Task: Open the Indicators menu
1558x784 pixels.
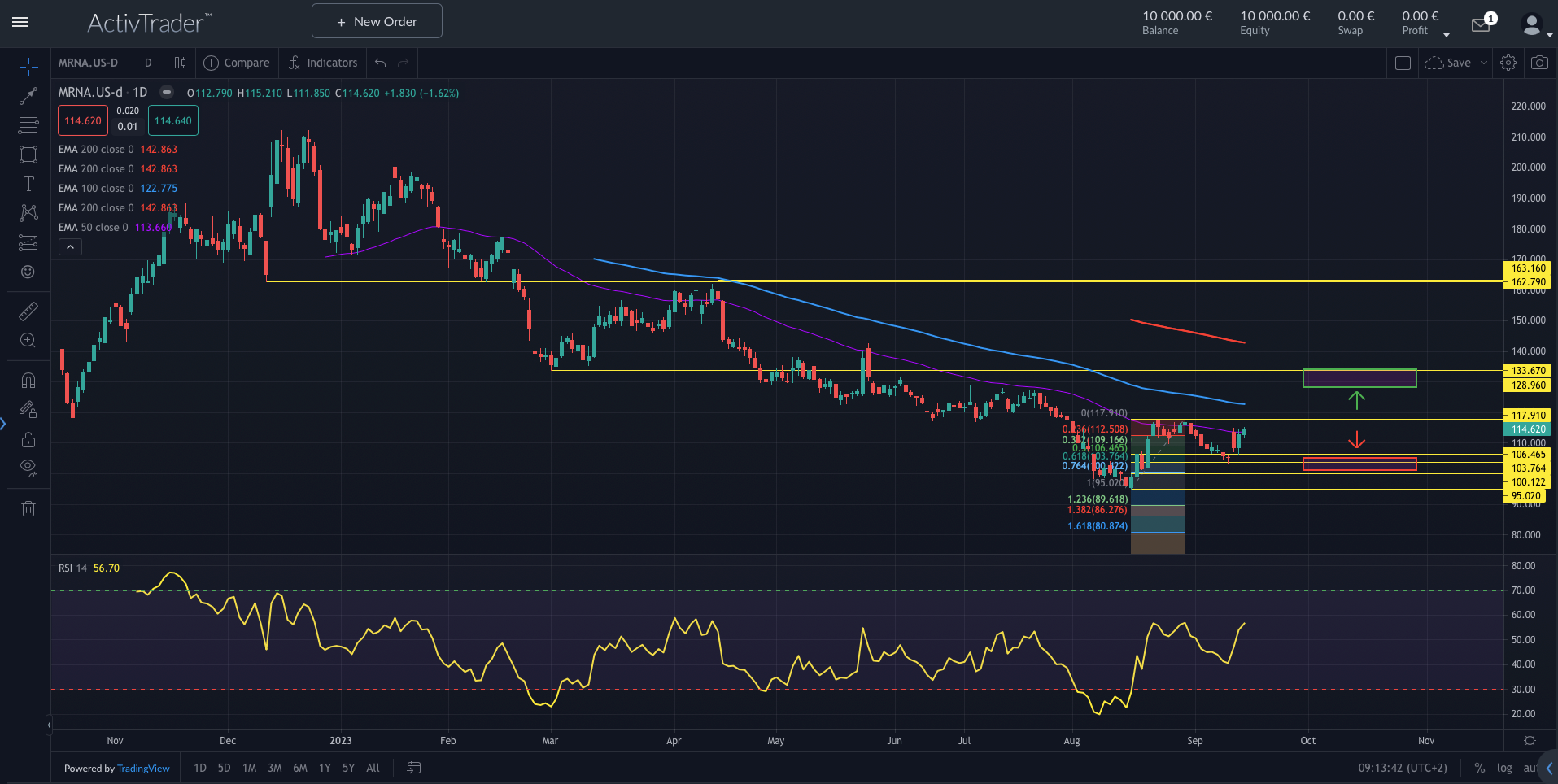Action: 323,63
